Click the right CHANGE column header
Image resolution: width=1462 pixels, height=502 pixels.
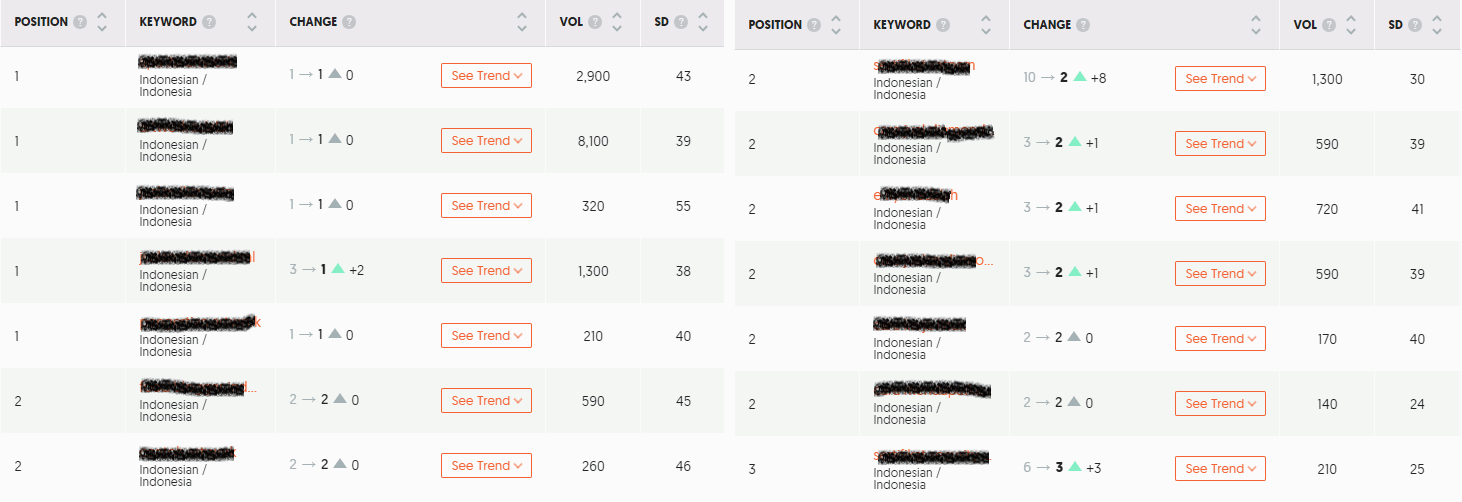point(1047,25)
